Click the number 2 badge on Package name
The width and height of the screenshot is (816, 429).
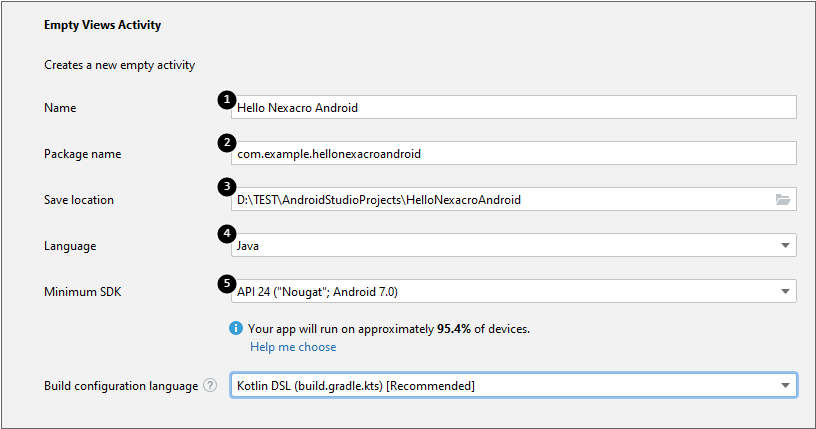228,143
